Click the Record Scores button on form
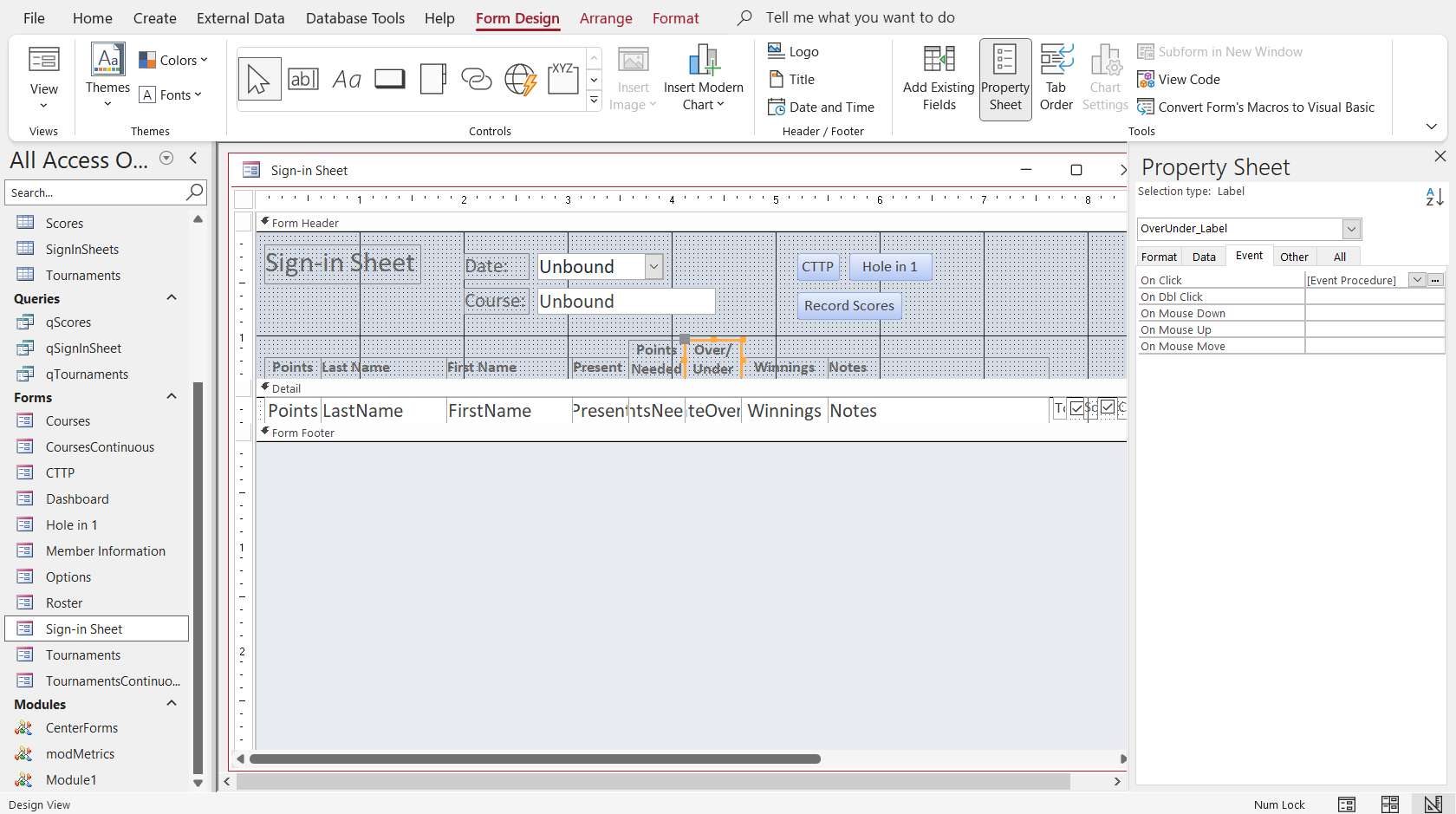The image size is (1456, 814). click(848, 306)
